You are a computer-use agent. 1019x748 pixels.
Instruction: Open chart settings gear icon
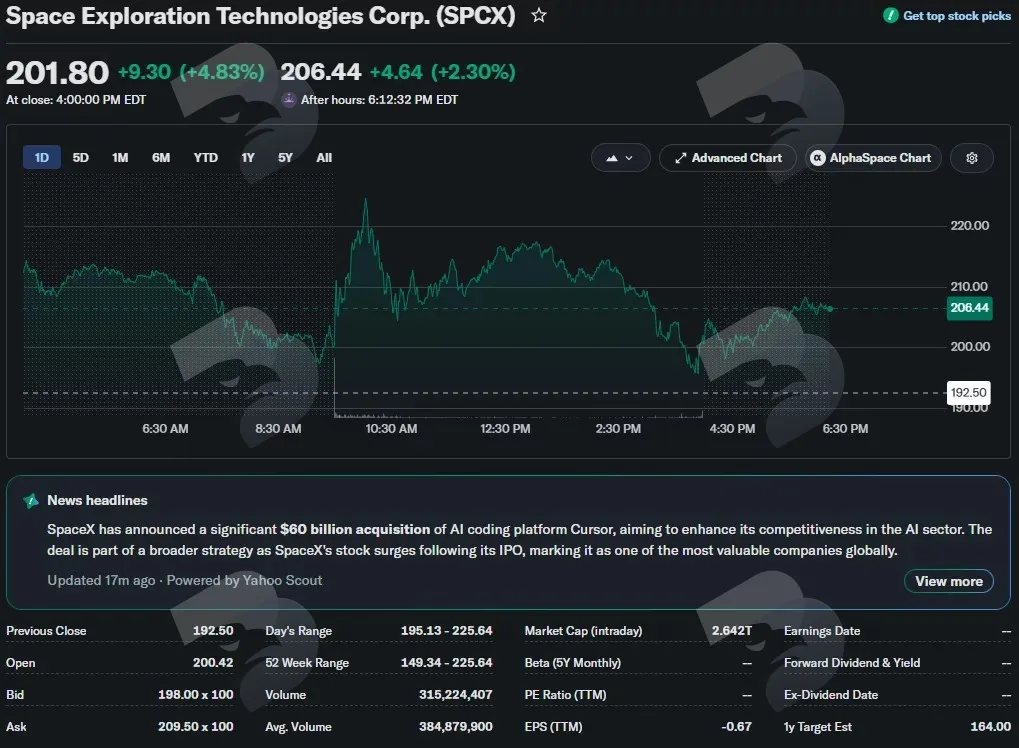pos(972,158)
